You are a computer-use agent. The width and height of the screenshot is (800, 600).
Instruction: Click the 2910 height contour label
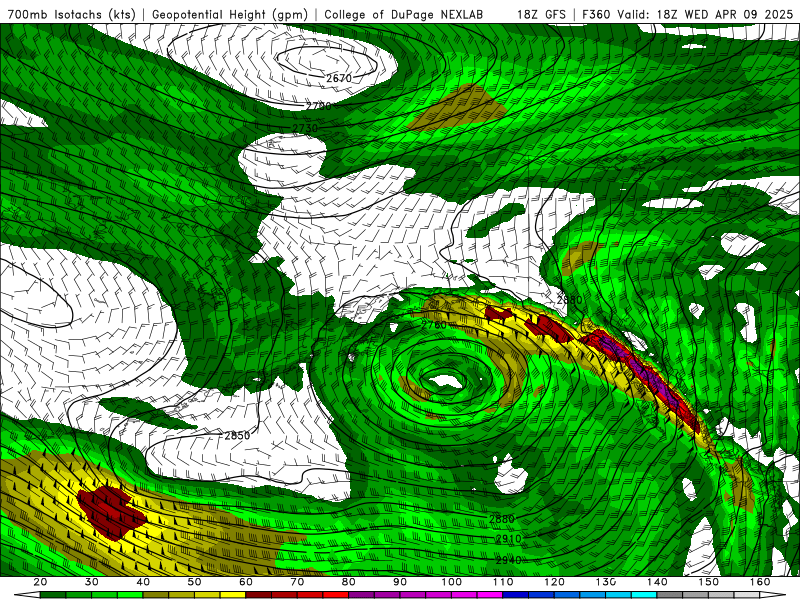point(509,539)
